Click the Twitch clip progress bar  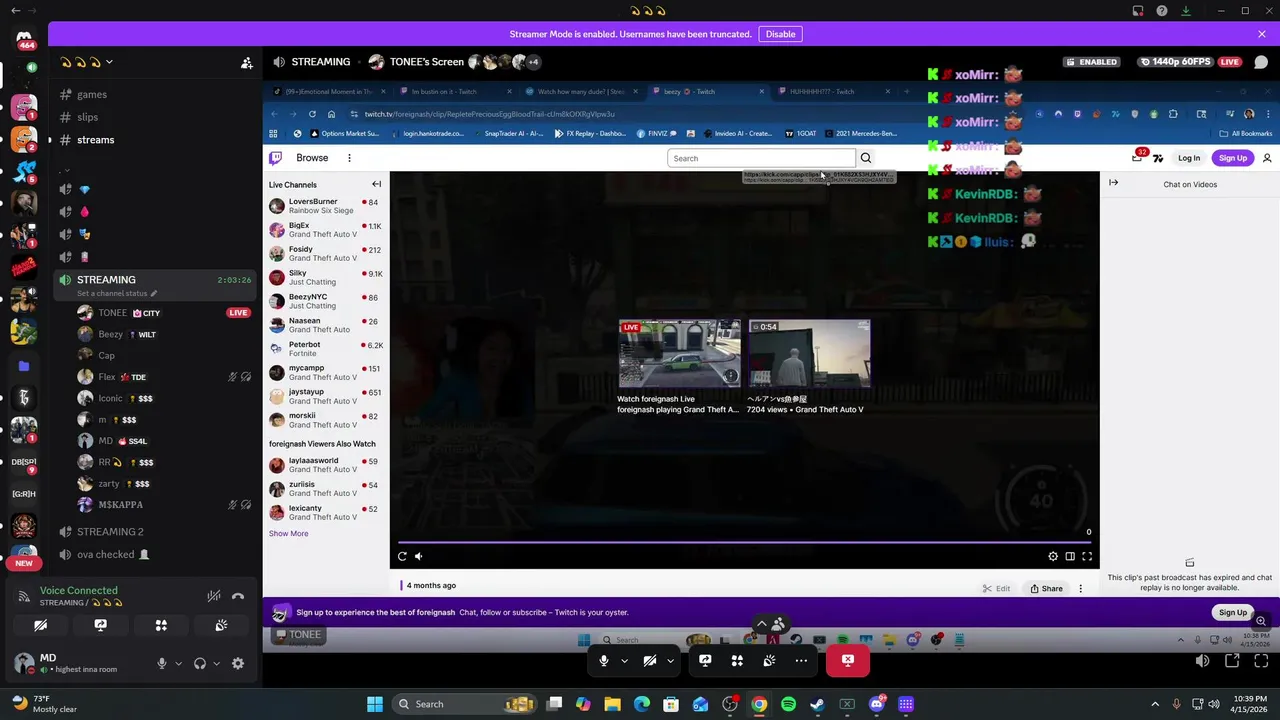(x=745, y=543)
